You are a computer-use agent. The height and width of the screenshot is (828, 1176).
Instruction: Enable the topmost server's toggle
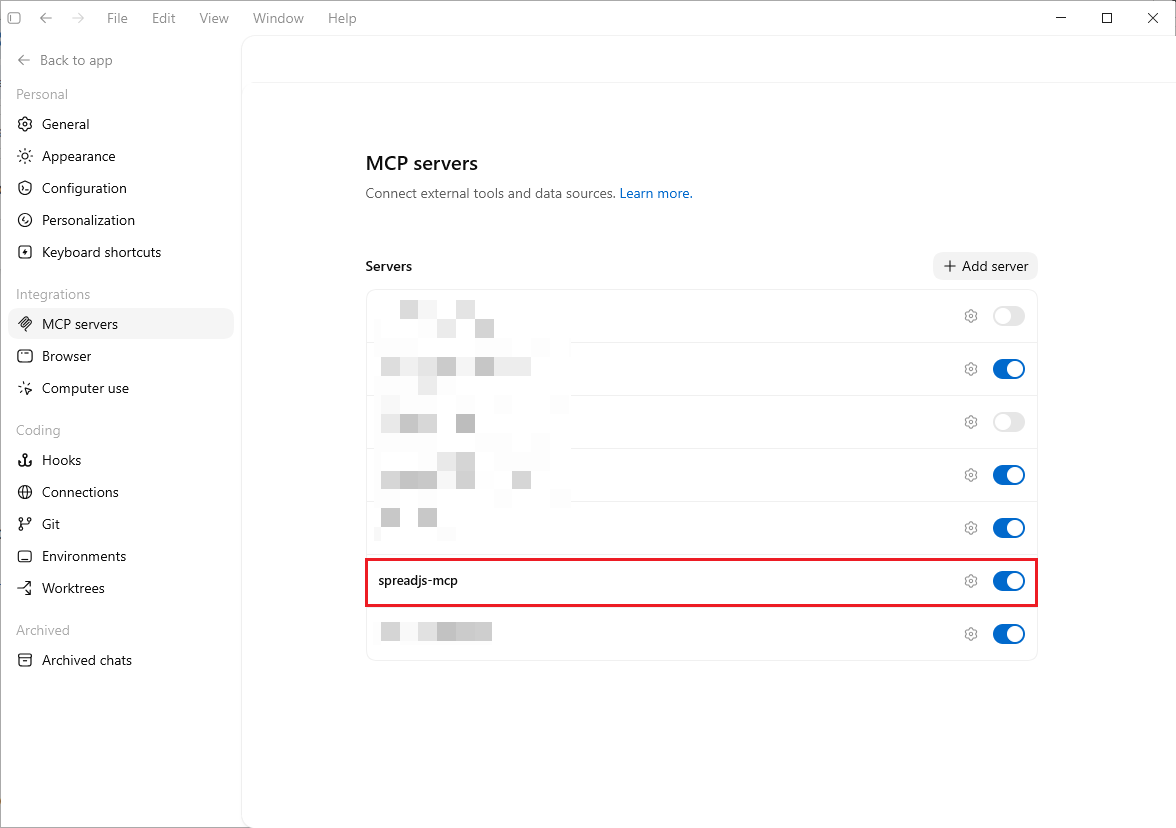pyautogui.click(x=1009, y=316)
